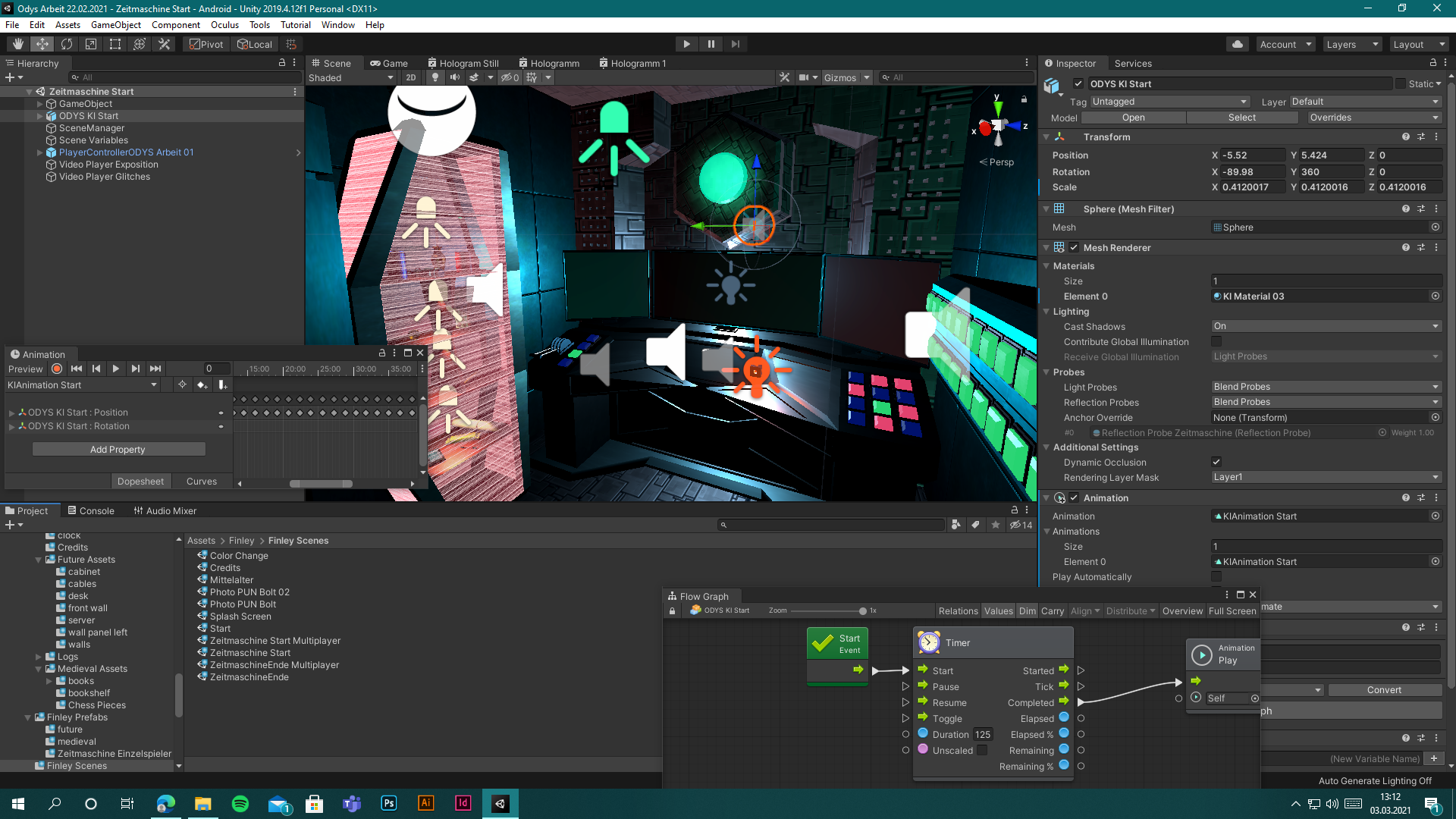Screen dimensions: 1456x819
Task: Select the Rect Transform tool
Action: (115, 44)
